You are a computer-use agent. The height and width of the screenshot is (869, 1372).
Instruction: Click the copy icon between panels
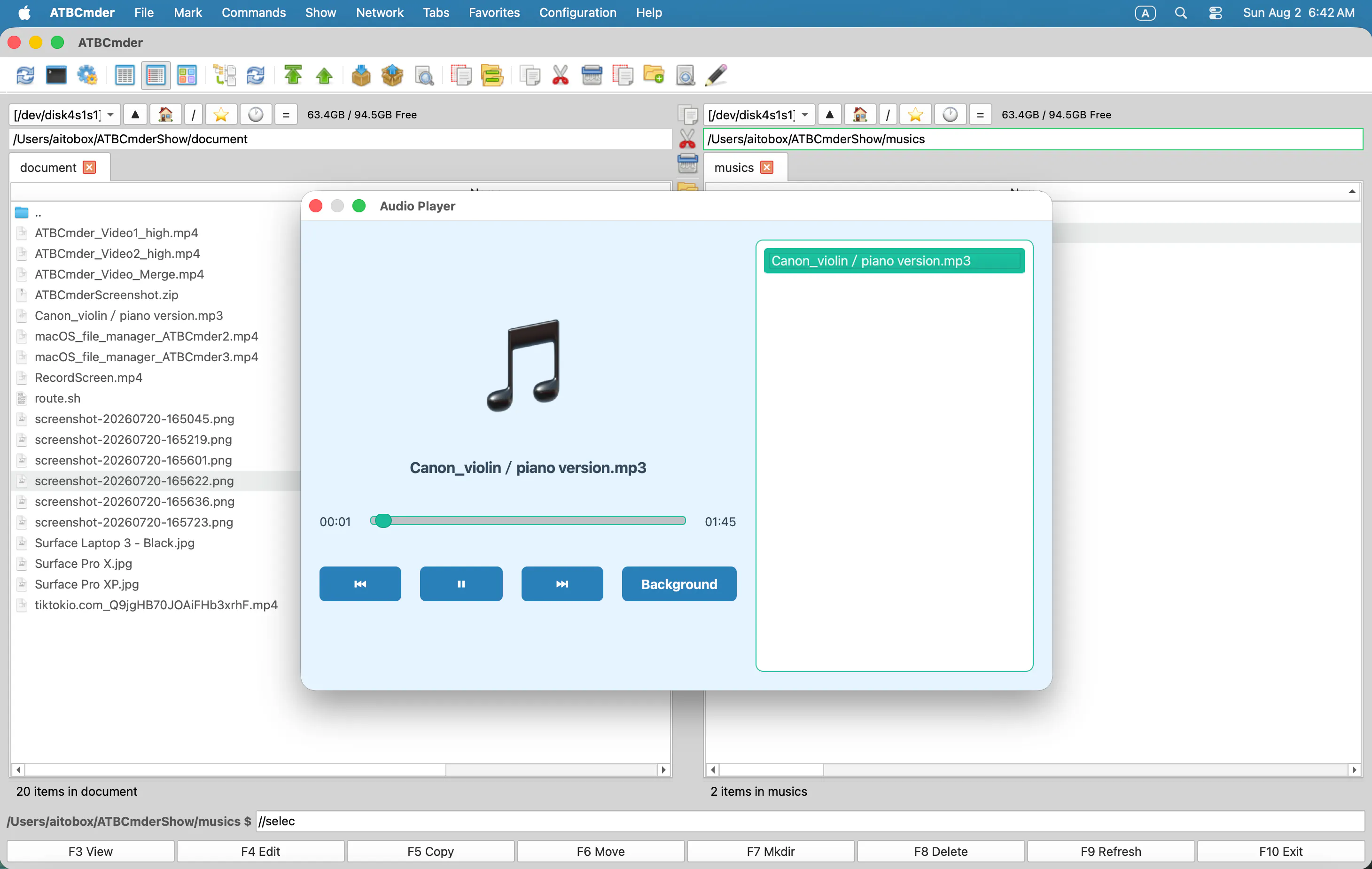pos(688,115)
